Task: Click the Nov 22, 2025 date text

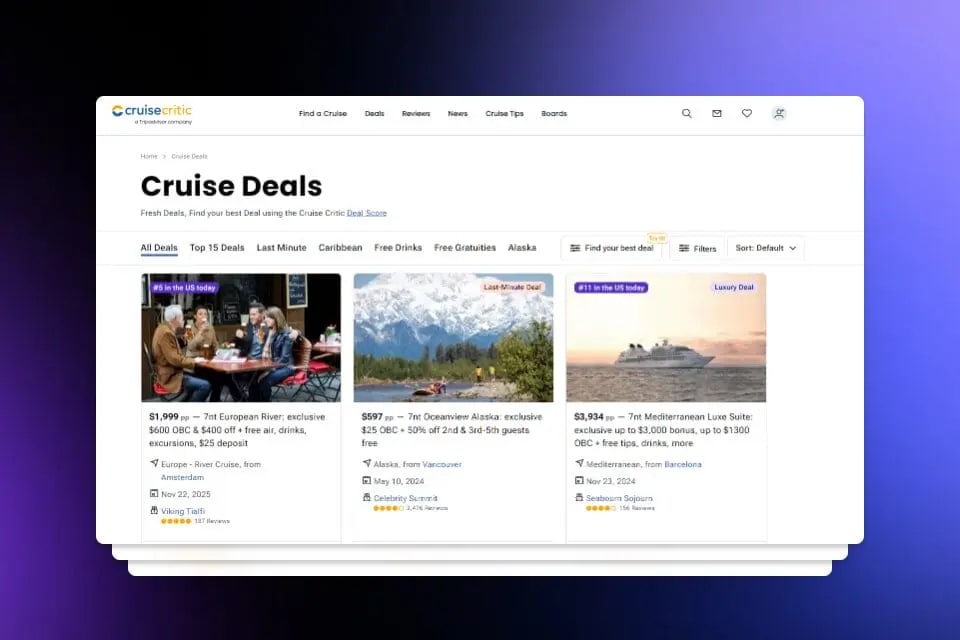Action: pos(186,494)
